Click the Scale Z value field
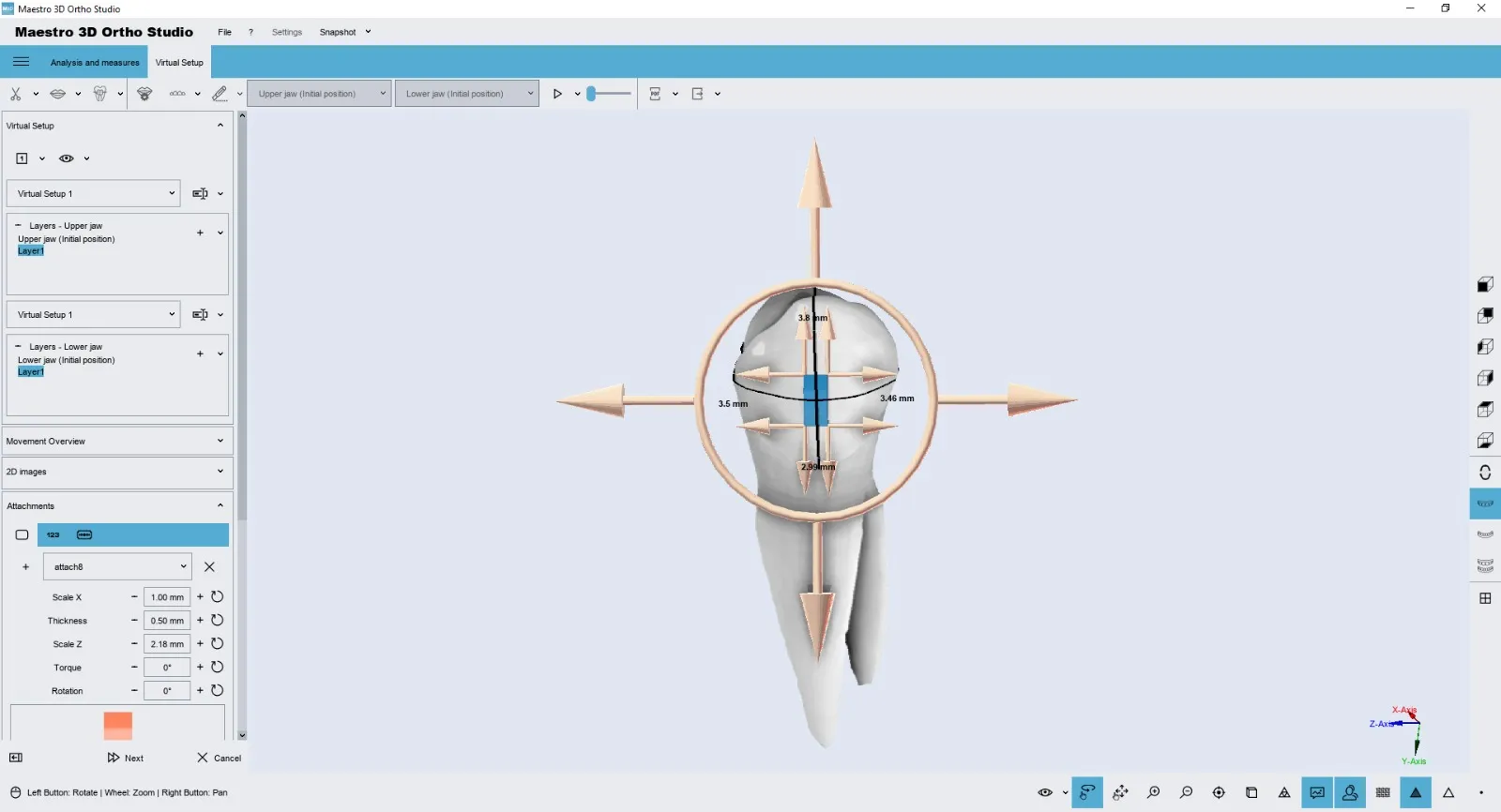Image resolution: width=1501 pixels, height=812 pixels. tap(167, 644)
